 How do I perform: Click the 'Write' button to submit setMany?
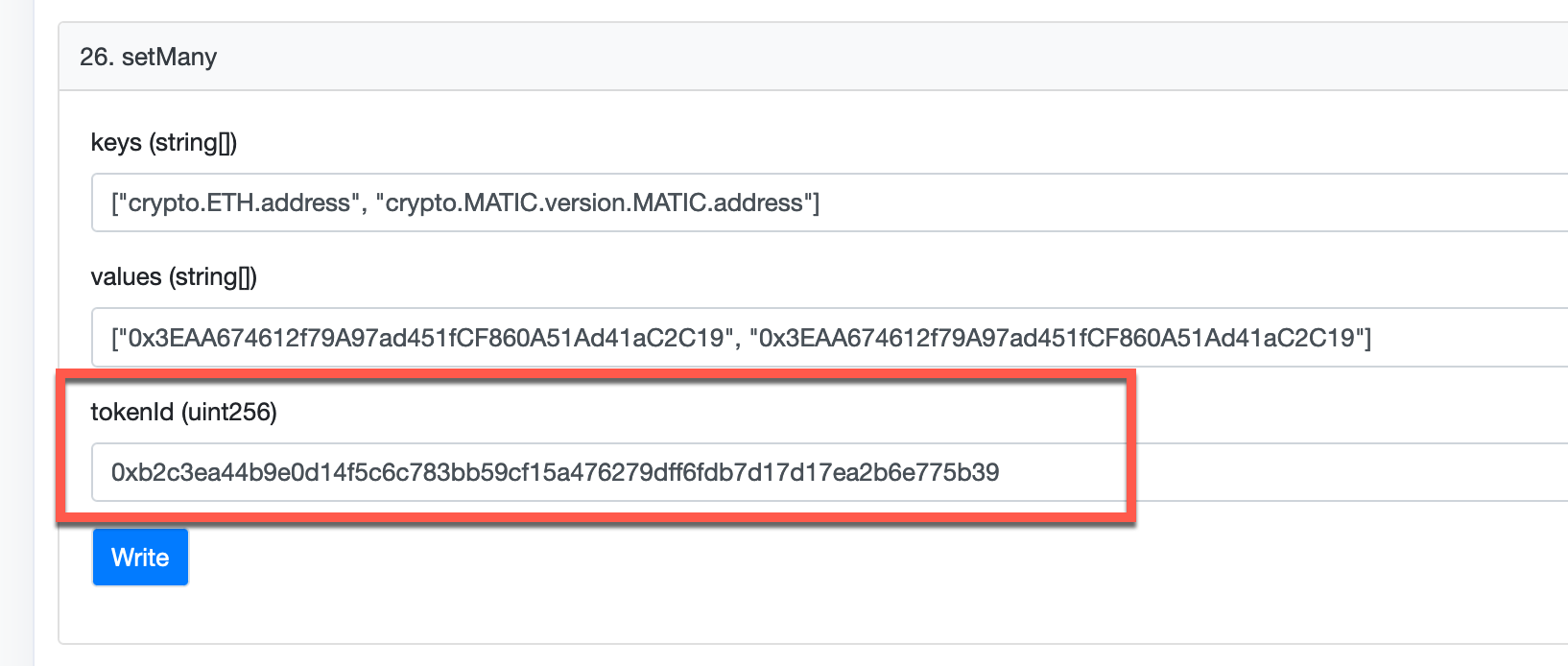(140, 557)
